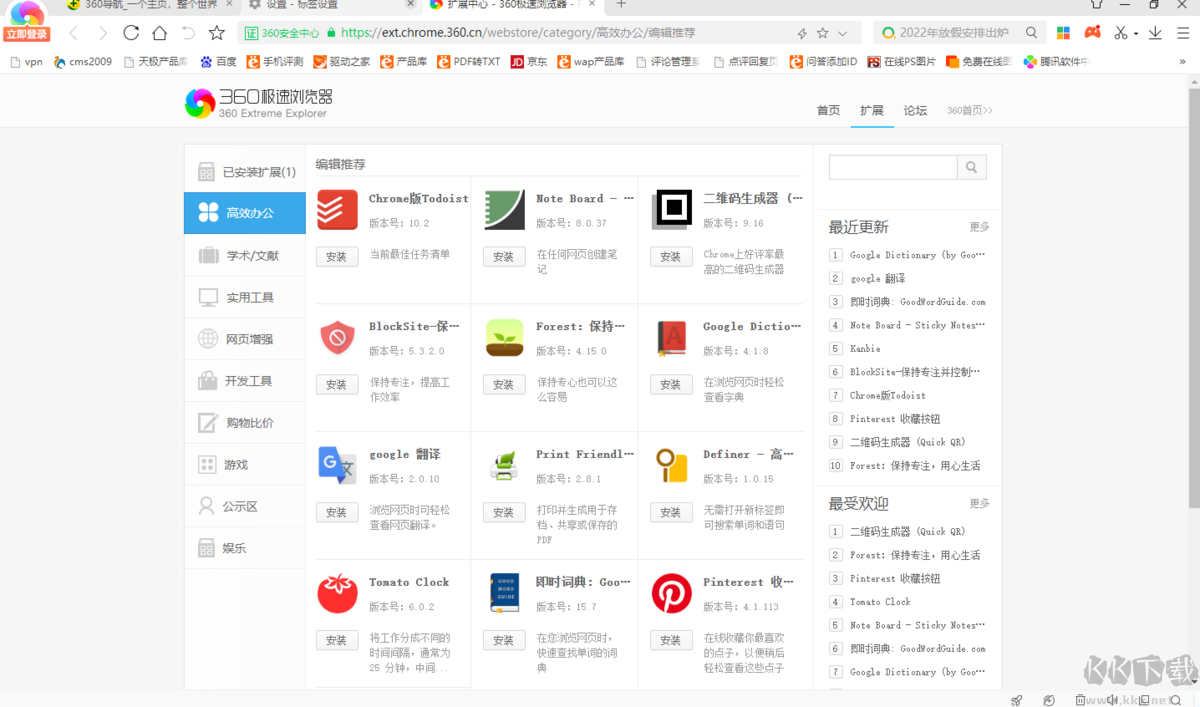This screenshot has height=707, width=1200.
Task: Go to home page icon
Action: [159, 33]
